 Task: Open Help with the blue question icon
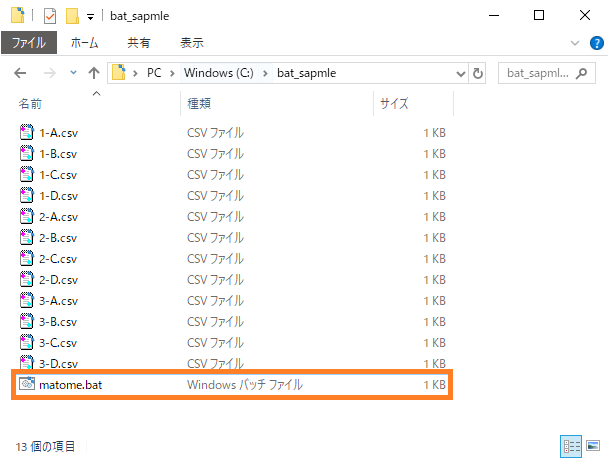(597, 43)
